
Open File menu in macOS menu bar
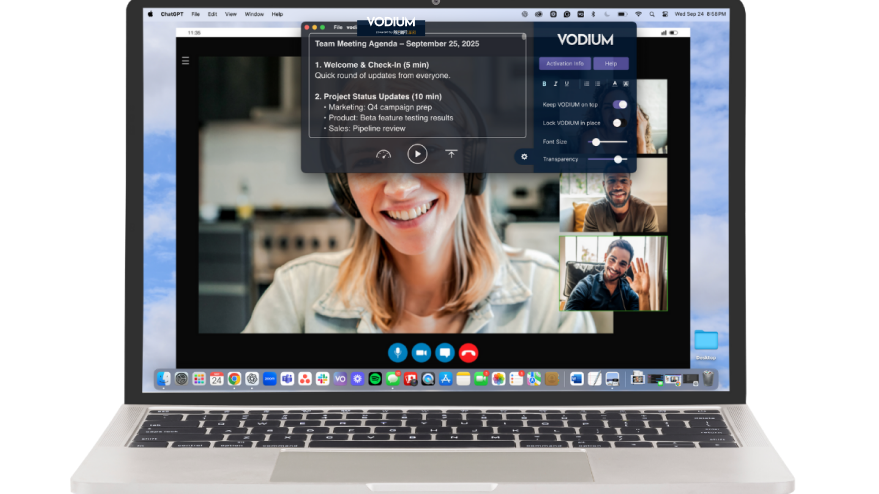195,14
